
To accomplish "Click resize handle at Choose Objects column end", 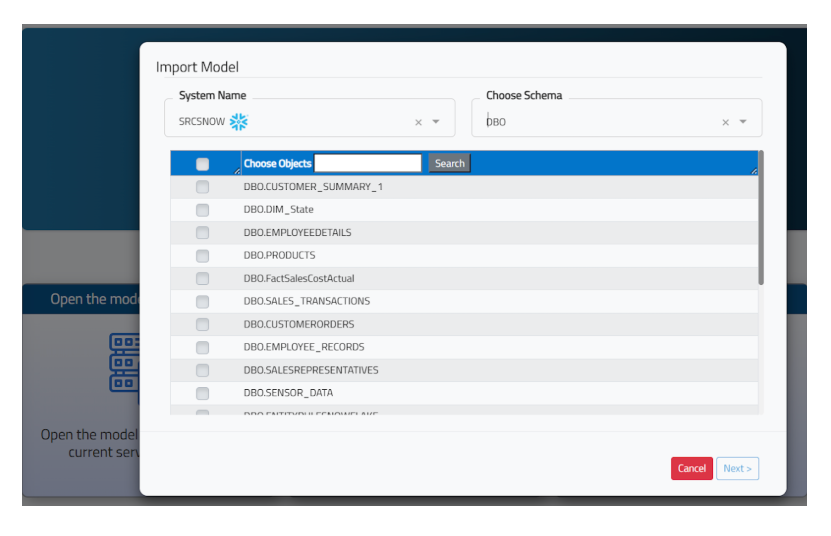I will tap(754, 171).
